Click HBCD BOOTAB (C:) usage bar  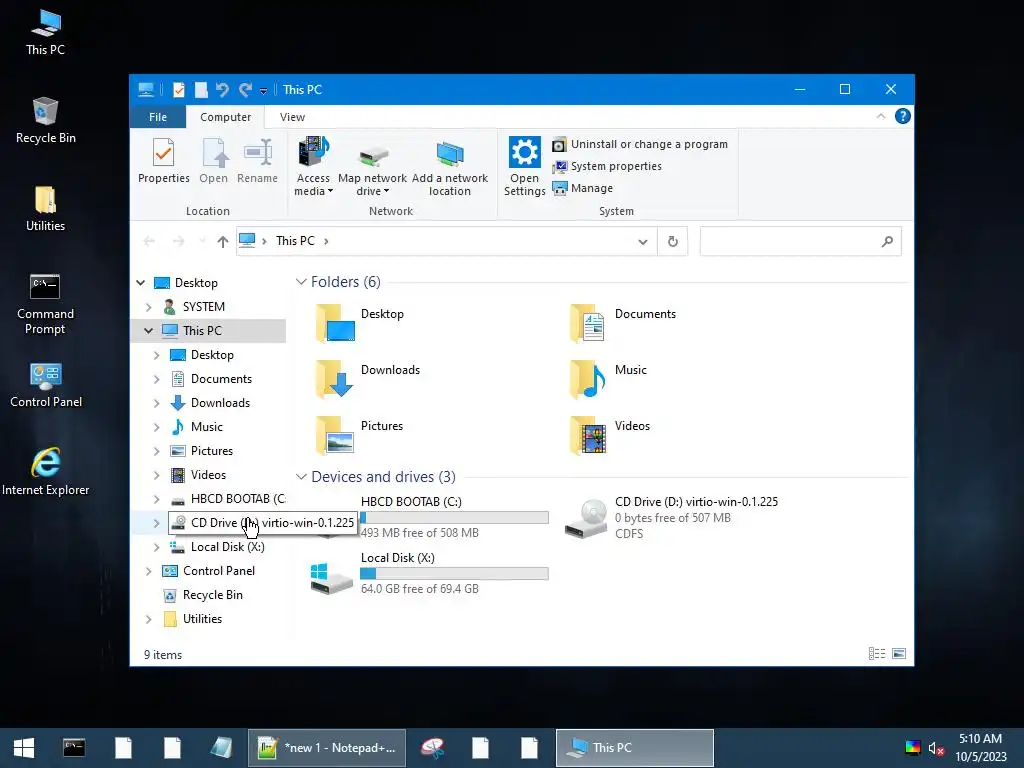coord(455,518)
